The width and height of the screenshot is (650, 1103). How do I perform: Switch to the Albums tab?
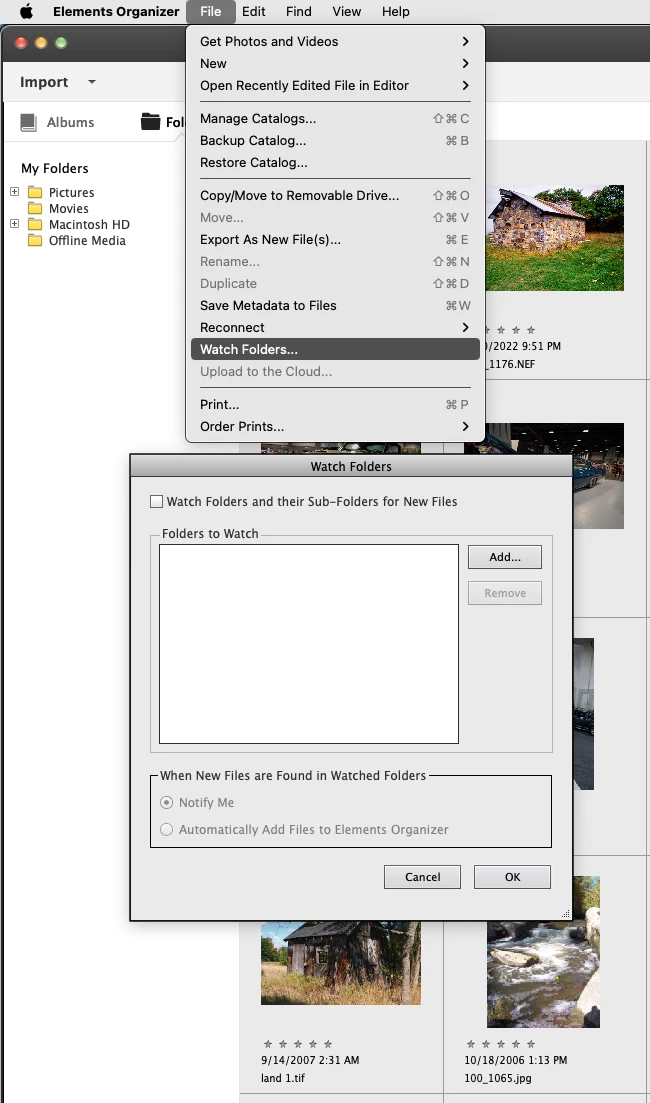click(x=57, y=122)
